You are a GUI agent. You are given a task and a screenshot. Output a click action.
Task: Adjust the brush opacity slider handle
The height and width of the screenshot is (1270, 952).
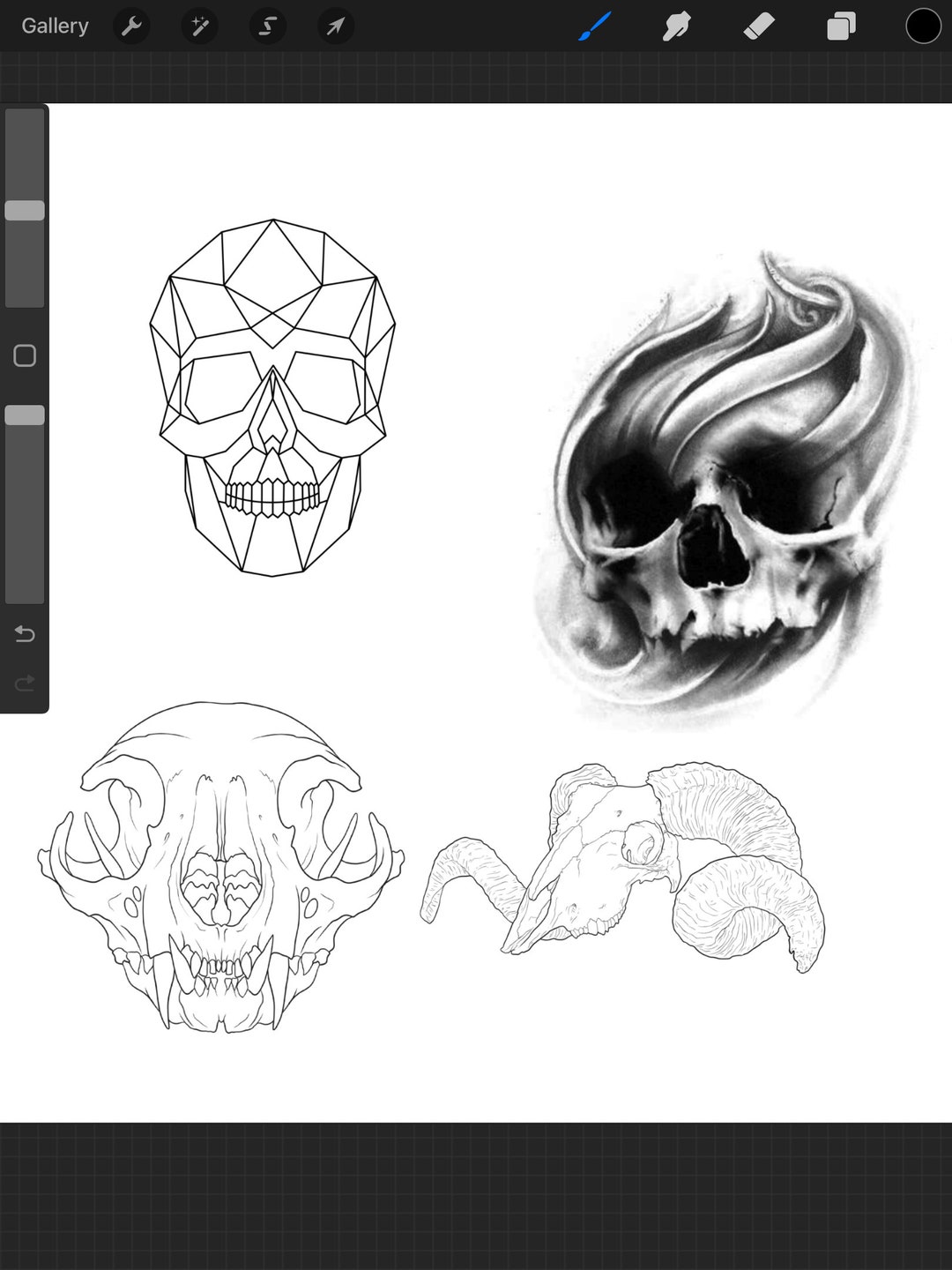pyautogui.click(x=26, y=413)
